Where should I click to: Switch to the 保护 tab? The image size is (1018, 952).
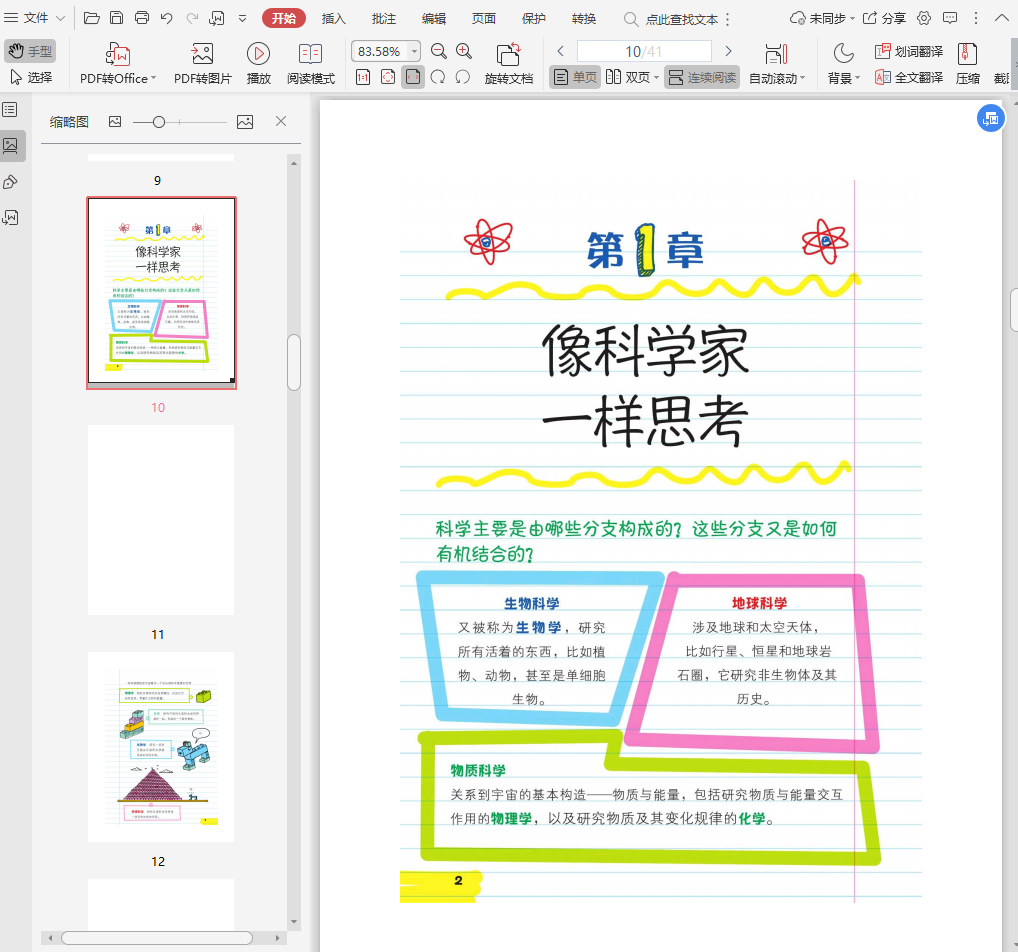[x=534, y=19]
